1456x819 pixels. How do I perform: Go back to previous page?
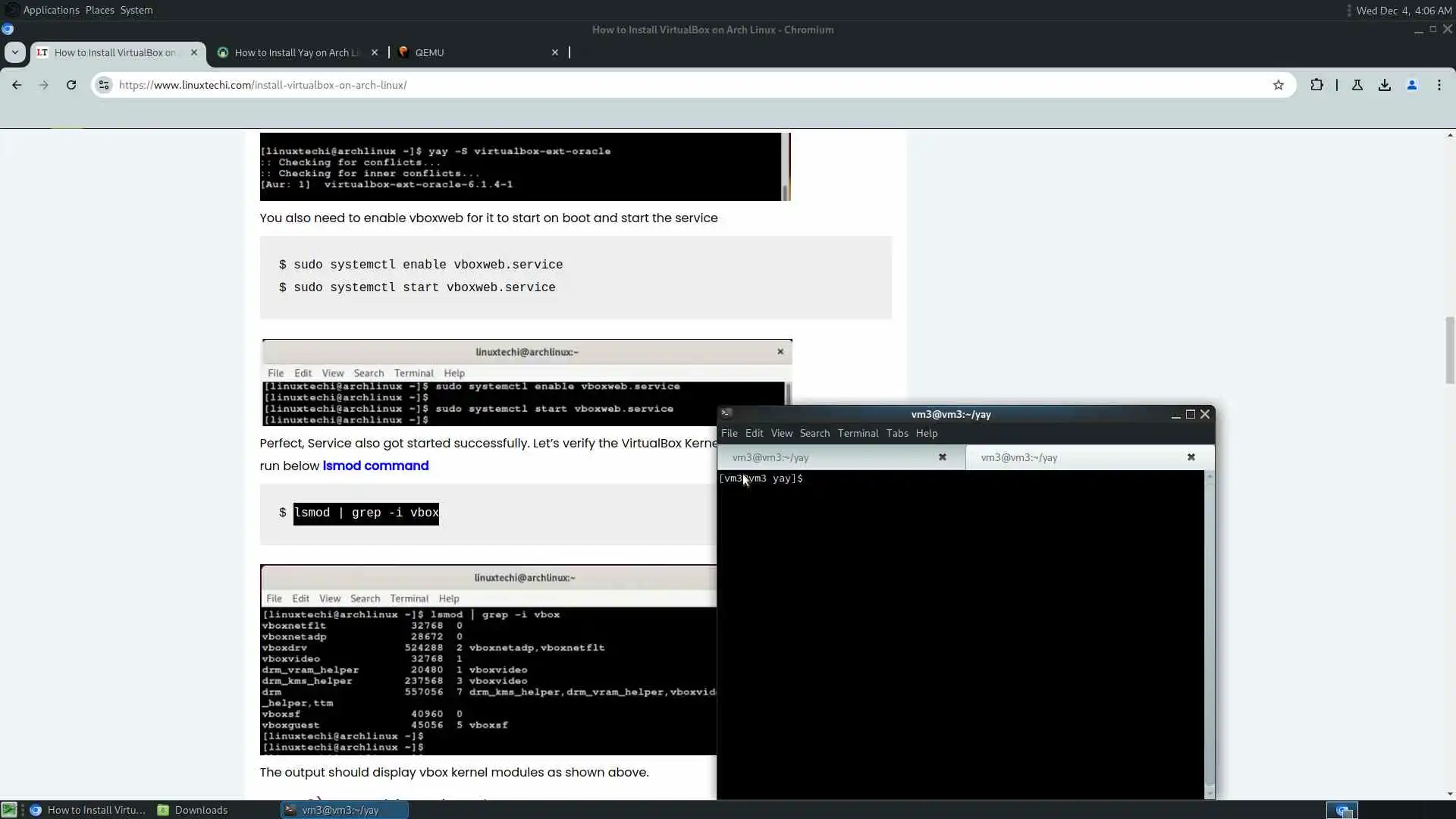(x=17, y=85)
